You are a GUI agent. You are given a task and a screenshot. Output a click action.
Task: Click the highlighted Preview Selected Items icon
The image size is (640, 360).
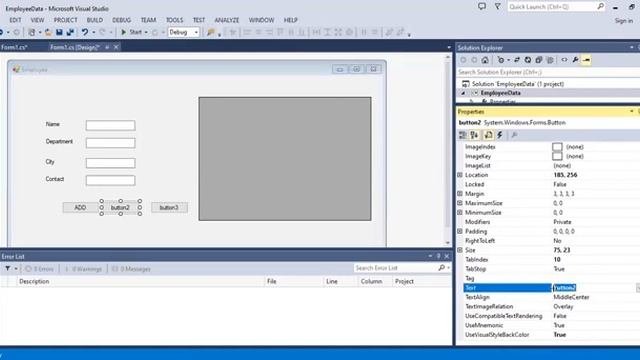(586, 60)
